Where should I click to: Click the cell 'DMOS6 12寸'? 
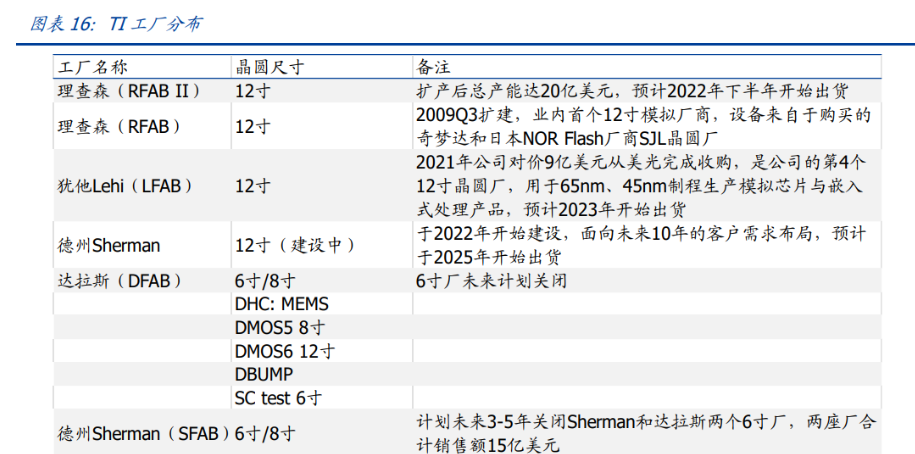tap(285, 351)
